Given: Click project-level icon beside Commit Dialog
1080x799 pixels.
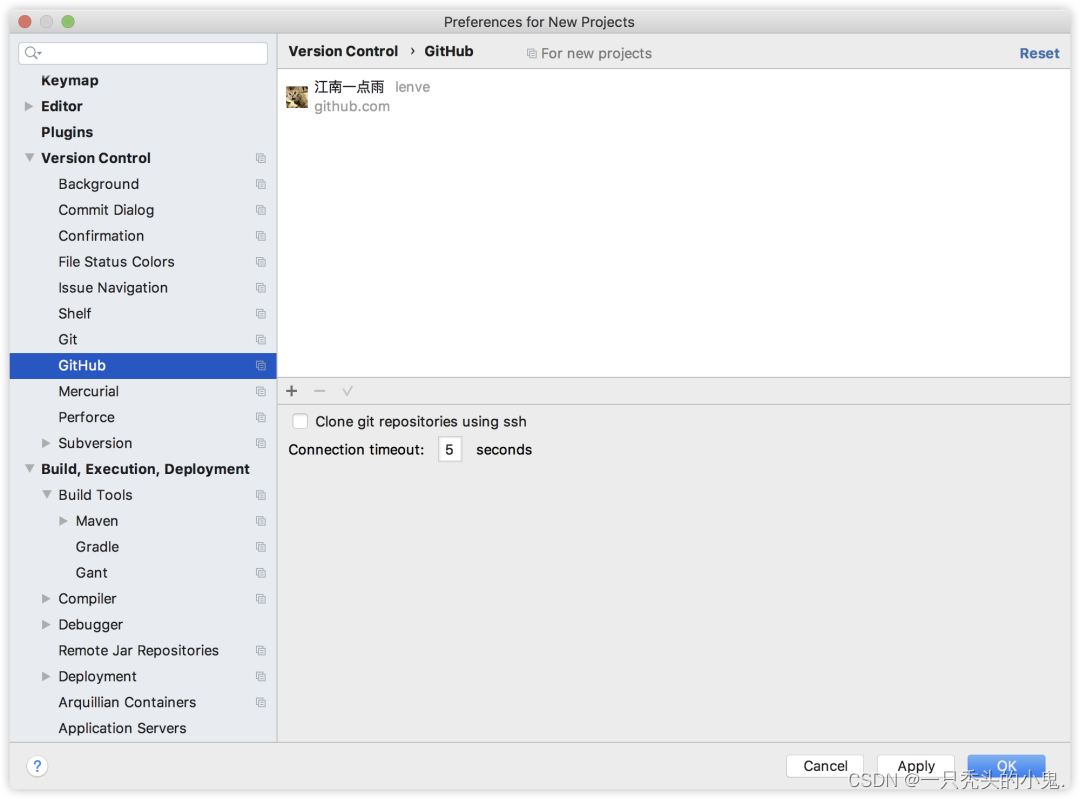Looking at the screenshot, I should point(261,210).
